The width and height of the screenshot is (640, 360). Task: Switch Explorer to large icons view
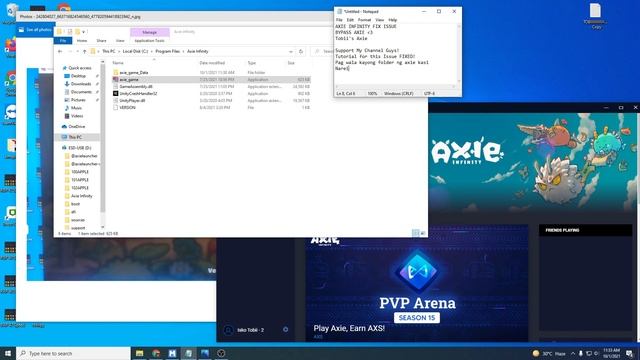coord(422,233)
